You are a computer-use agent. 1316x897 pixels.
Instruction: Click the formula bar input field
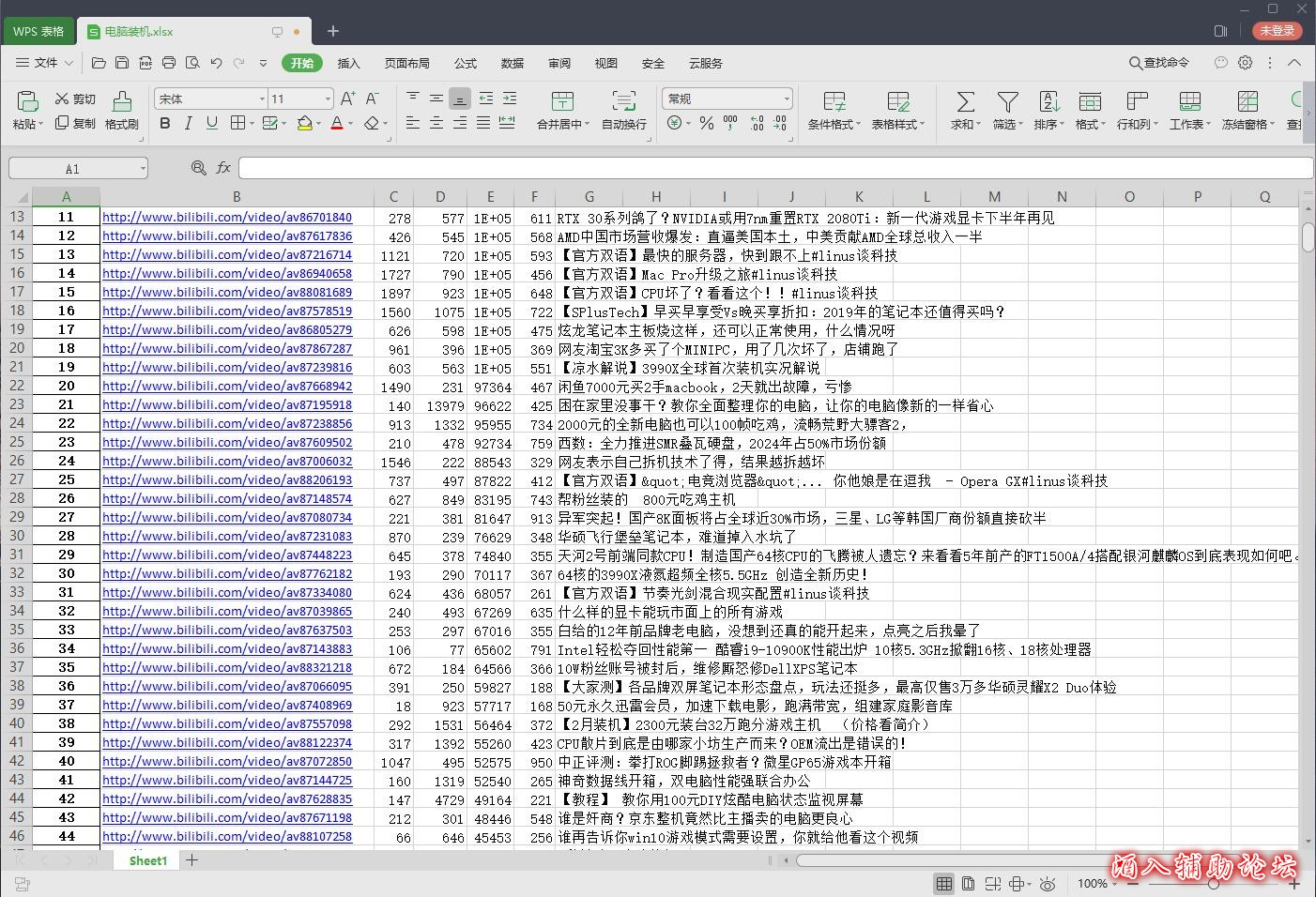pyautogui.click(x=774, y=168)
